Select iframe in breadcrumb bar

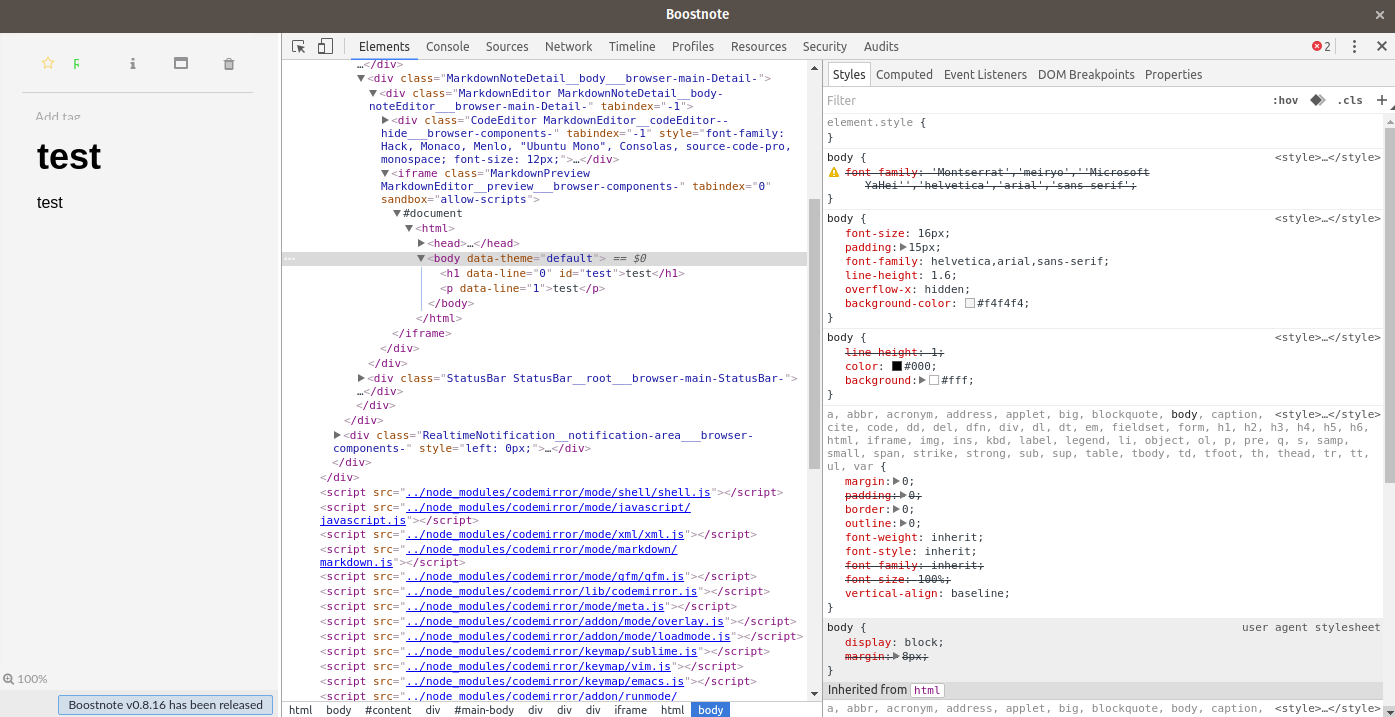coord(630,710)
